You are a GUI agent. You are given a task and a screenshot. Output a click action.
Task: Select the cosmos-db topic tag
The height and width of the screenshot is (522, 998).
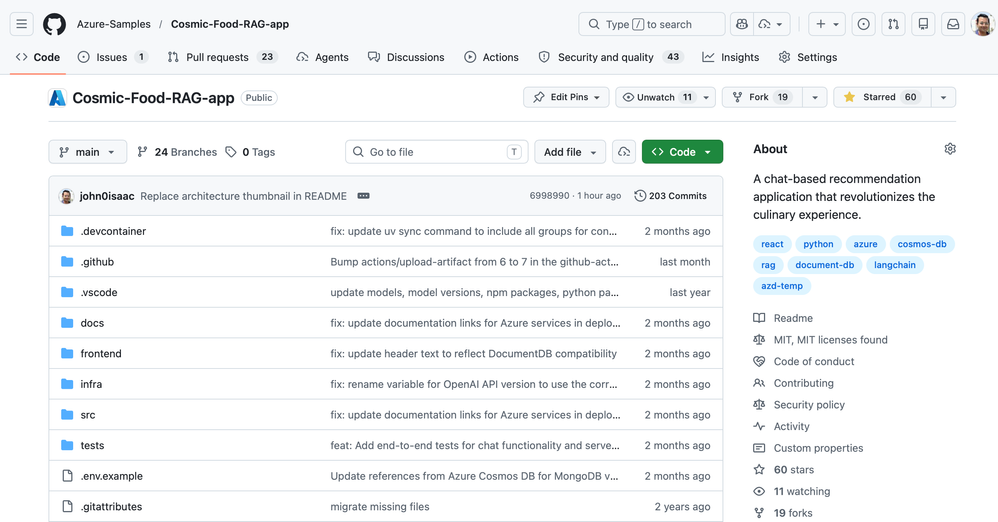922,244
